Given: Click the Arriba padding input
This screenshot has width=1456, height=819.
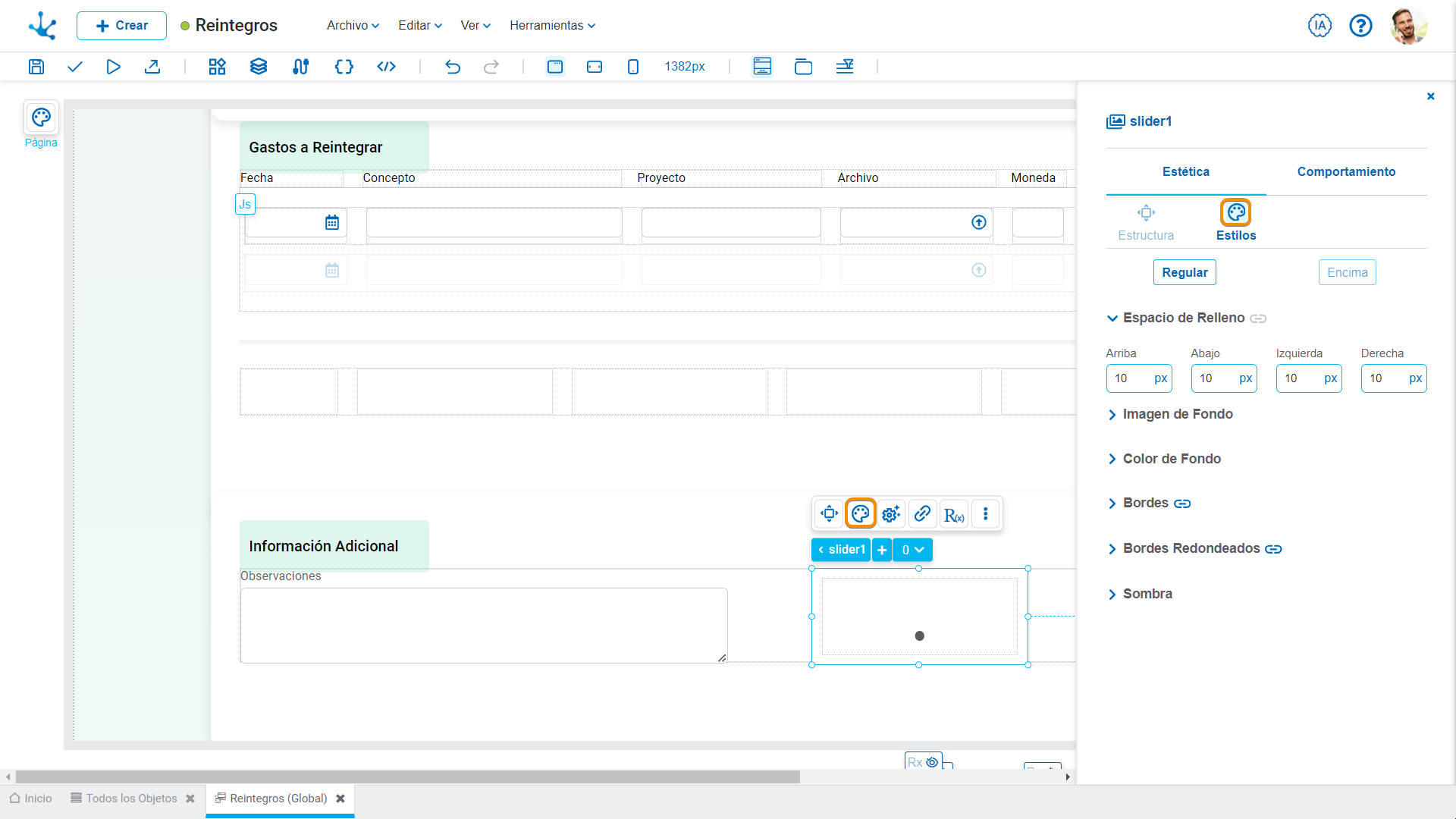Looking at the screenshot, I should click(x=1139, y=378).
